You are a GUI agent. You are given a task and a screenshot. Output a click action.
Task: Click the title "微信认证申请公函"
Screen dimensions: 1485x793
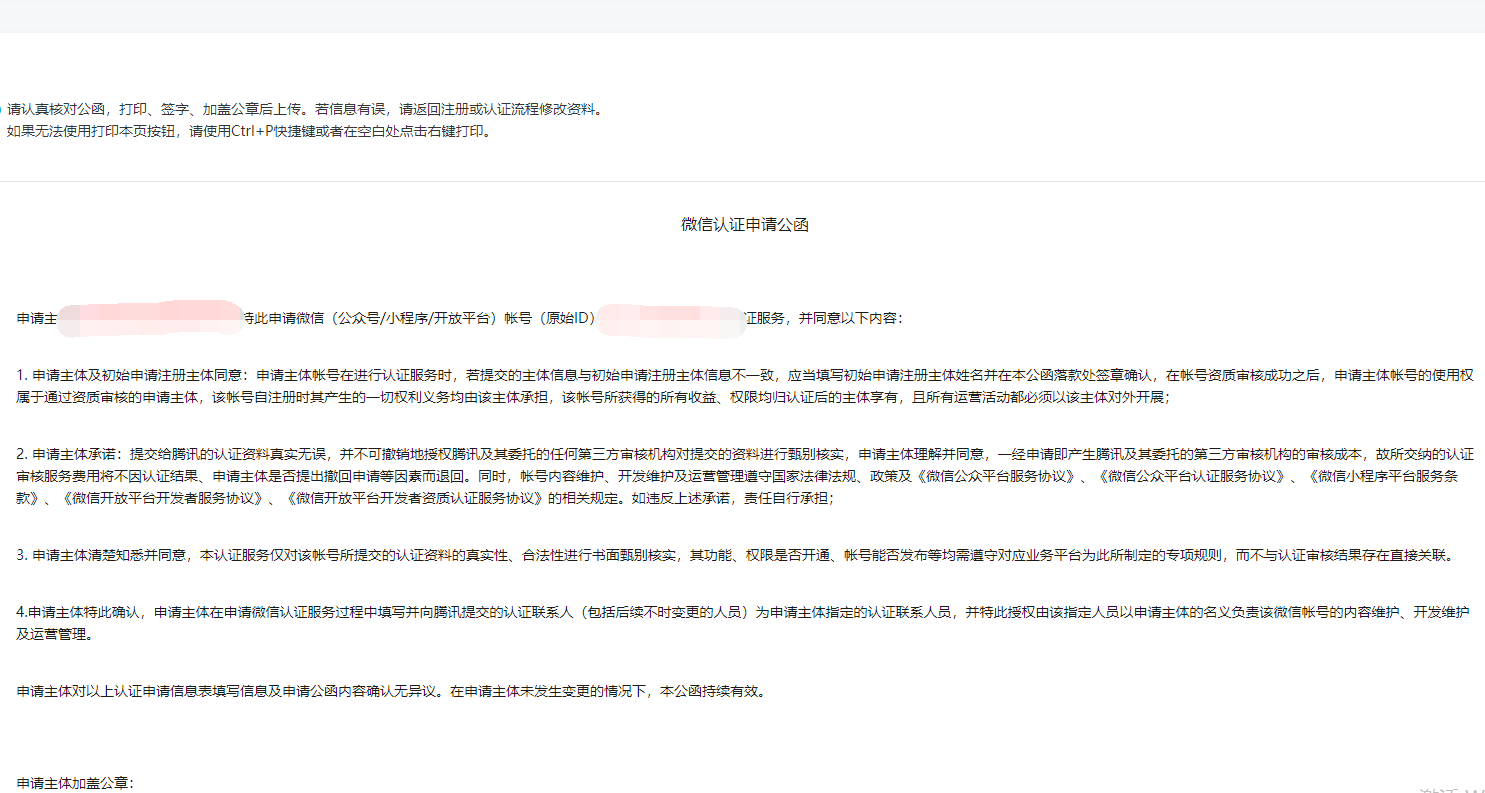[x=745, y=225]
